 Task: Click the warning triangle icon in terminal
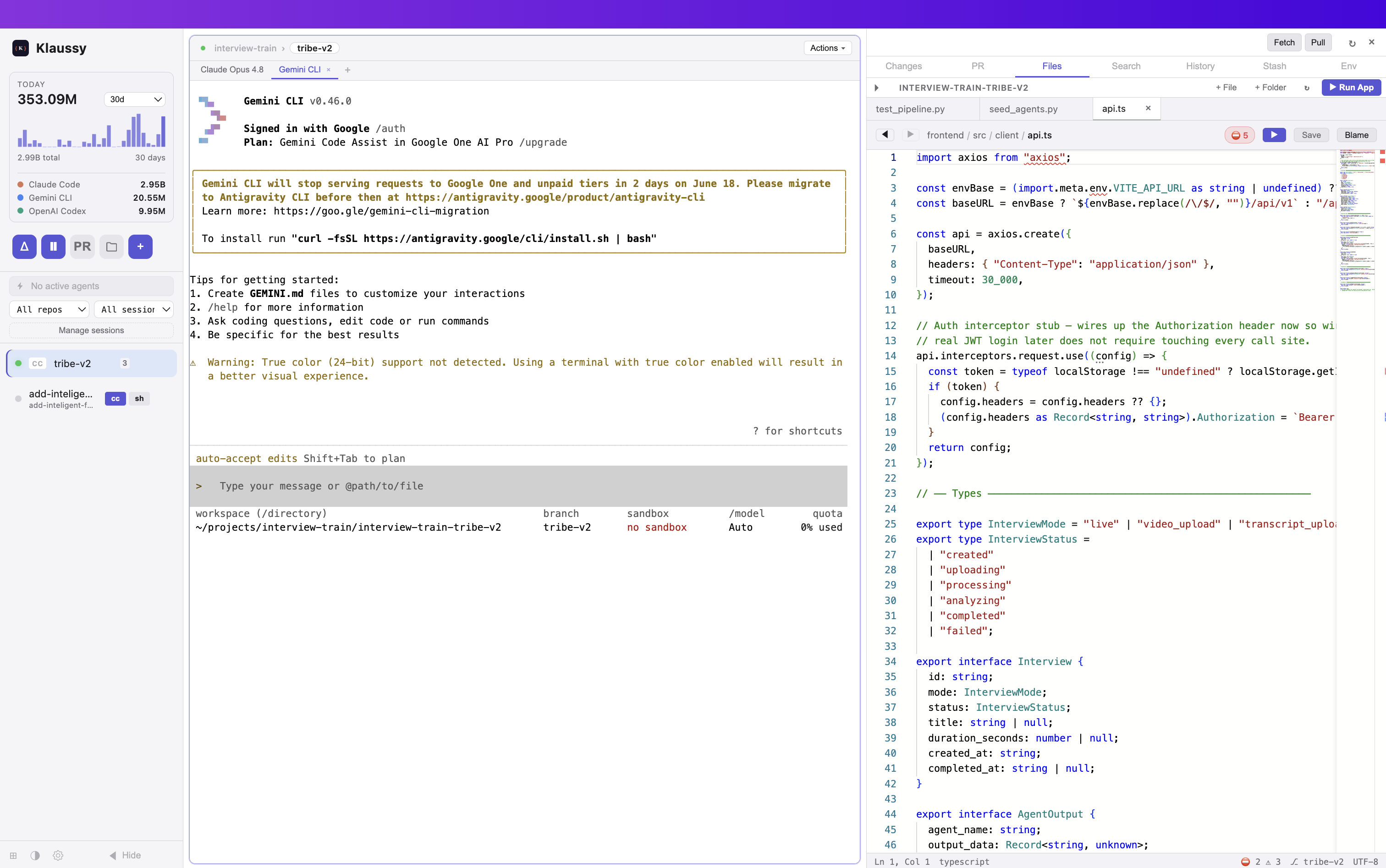[x=193, y=363]
